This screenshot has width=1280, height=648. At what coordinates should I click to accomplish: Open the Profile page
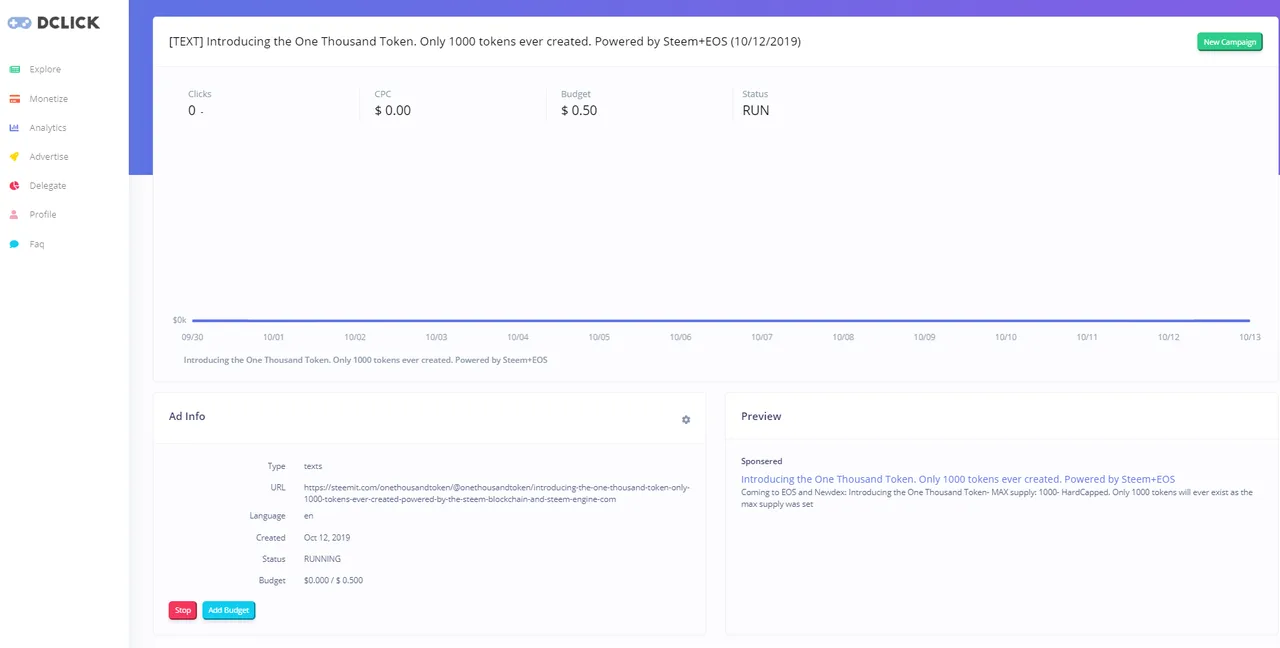tap(43, 215)
